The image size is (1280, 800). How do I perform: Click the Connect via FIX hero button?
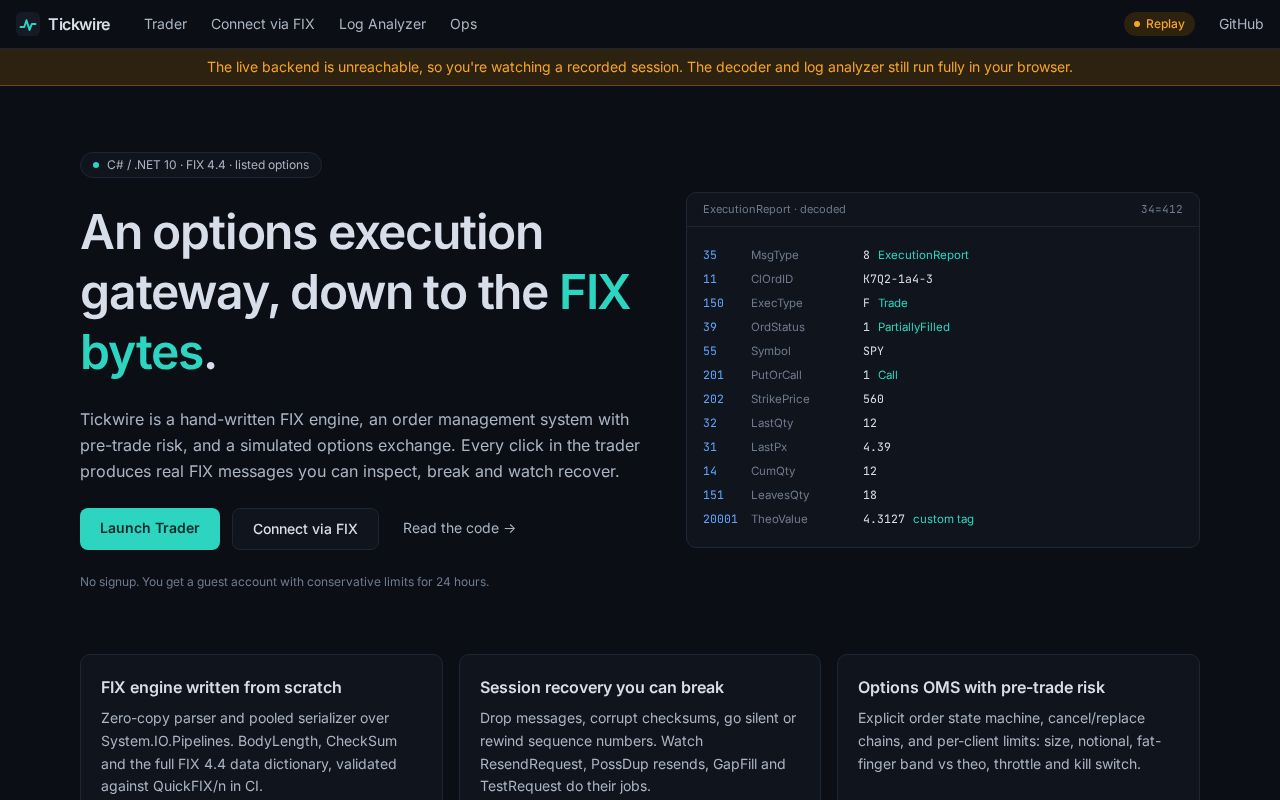[305, 529]
